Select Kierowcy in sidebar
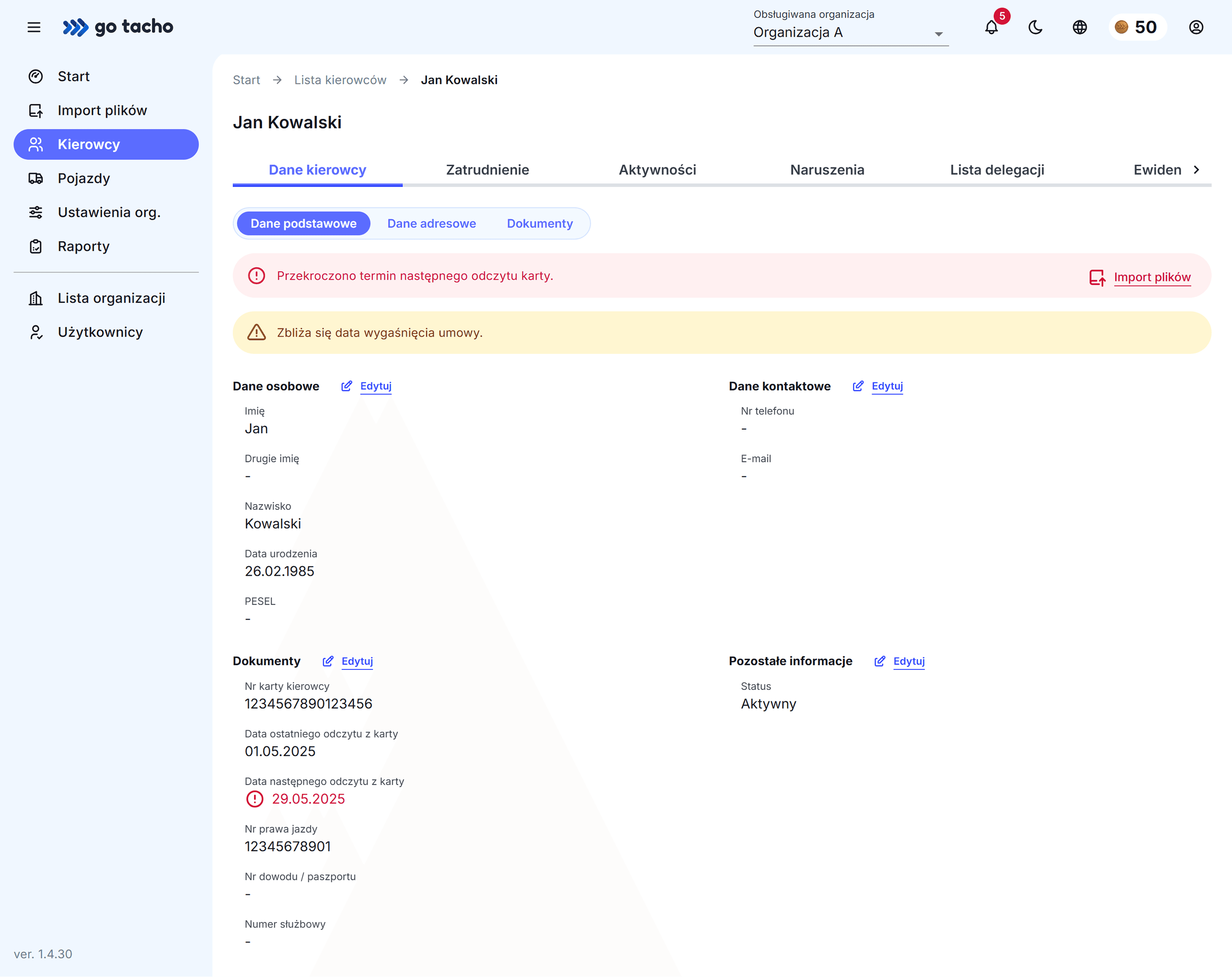1232x977 pixels. click(x=106, y=145)
